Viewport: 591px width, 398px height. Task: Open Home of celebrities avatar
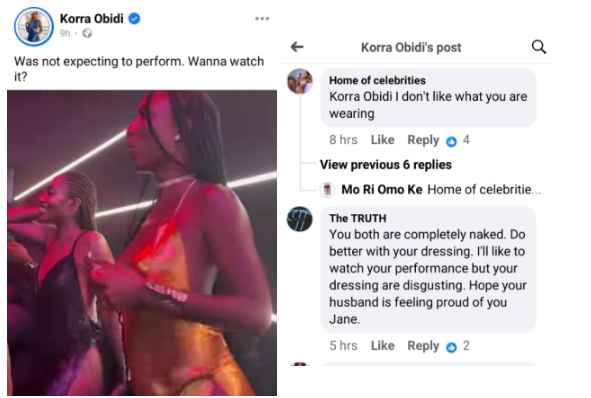pyautogui.click(x=300, y=81)
